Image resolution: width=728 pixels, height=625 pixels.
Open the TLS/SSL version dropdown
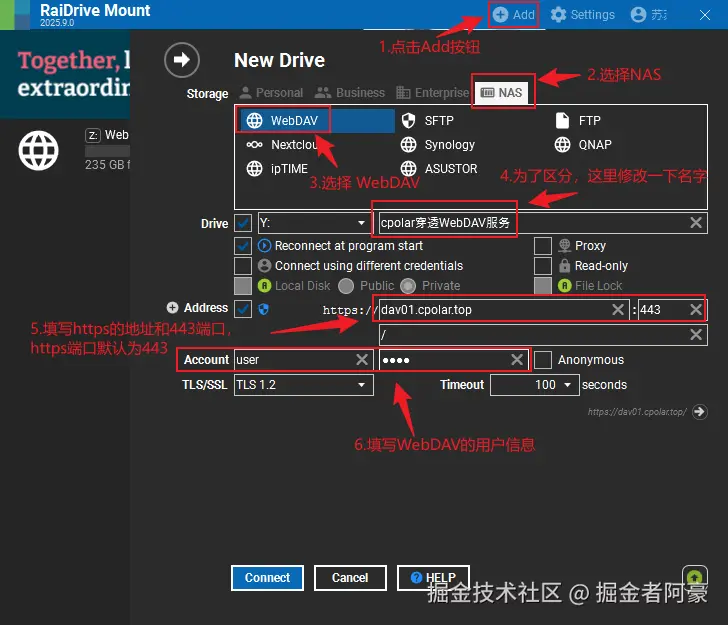click(304, 385)
